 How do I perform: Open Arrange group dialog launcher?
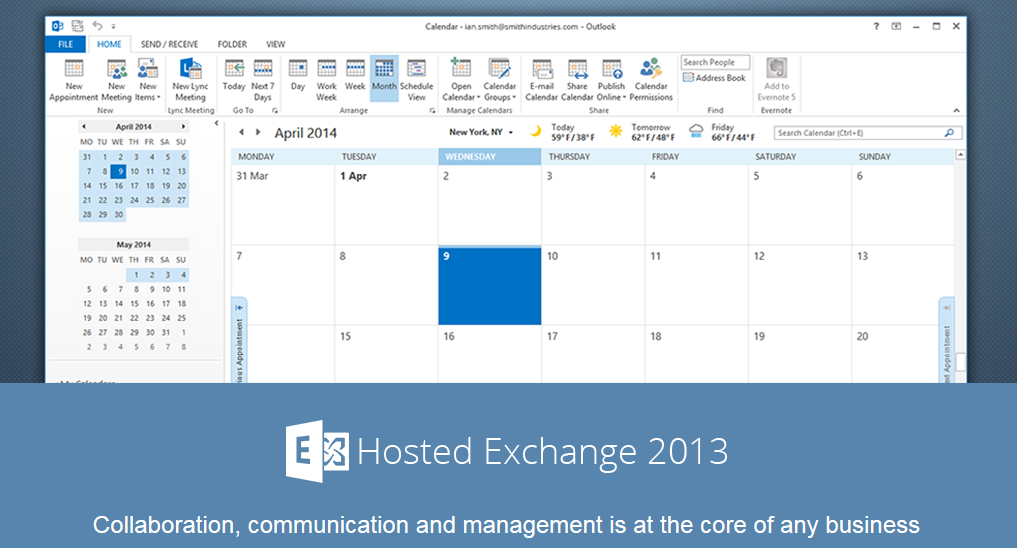pyautogui.click(x=432, y=111)
